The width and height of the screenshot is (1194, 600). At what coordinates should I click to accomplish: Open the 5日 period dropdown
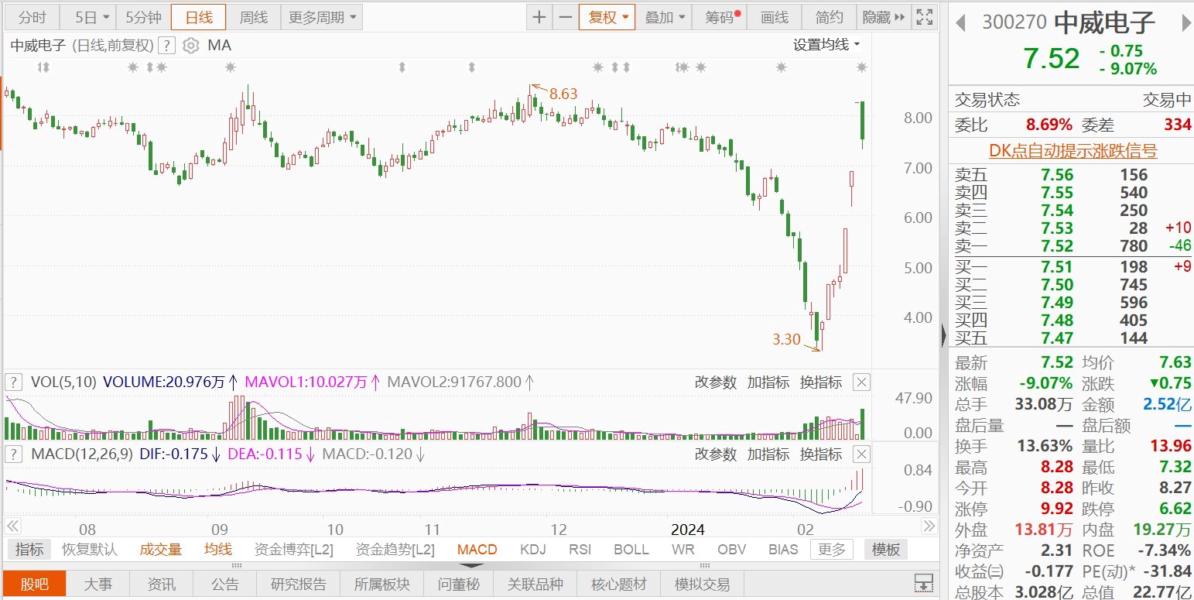pyautogui.click(x=91, y=18)
